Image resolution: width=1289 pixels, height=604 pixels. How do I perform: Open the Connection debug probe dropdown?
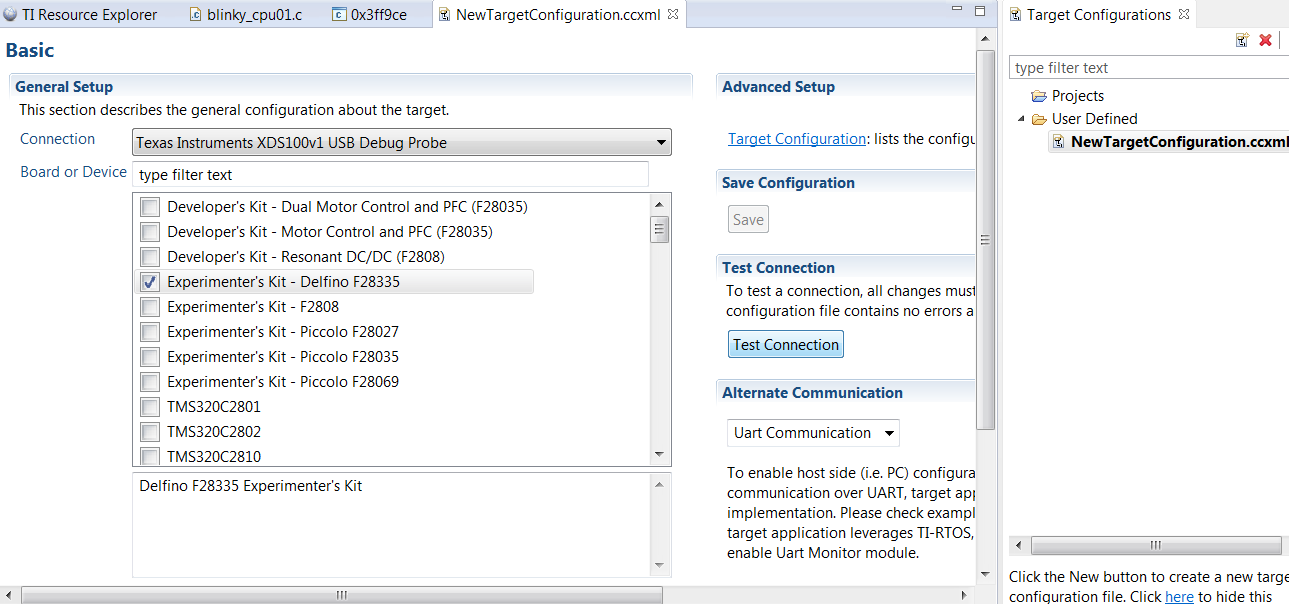(x=661, y=143)
